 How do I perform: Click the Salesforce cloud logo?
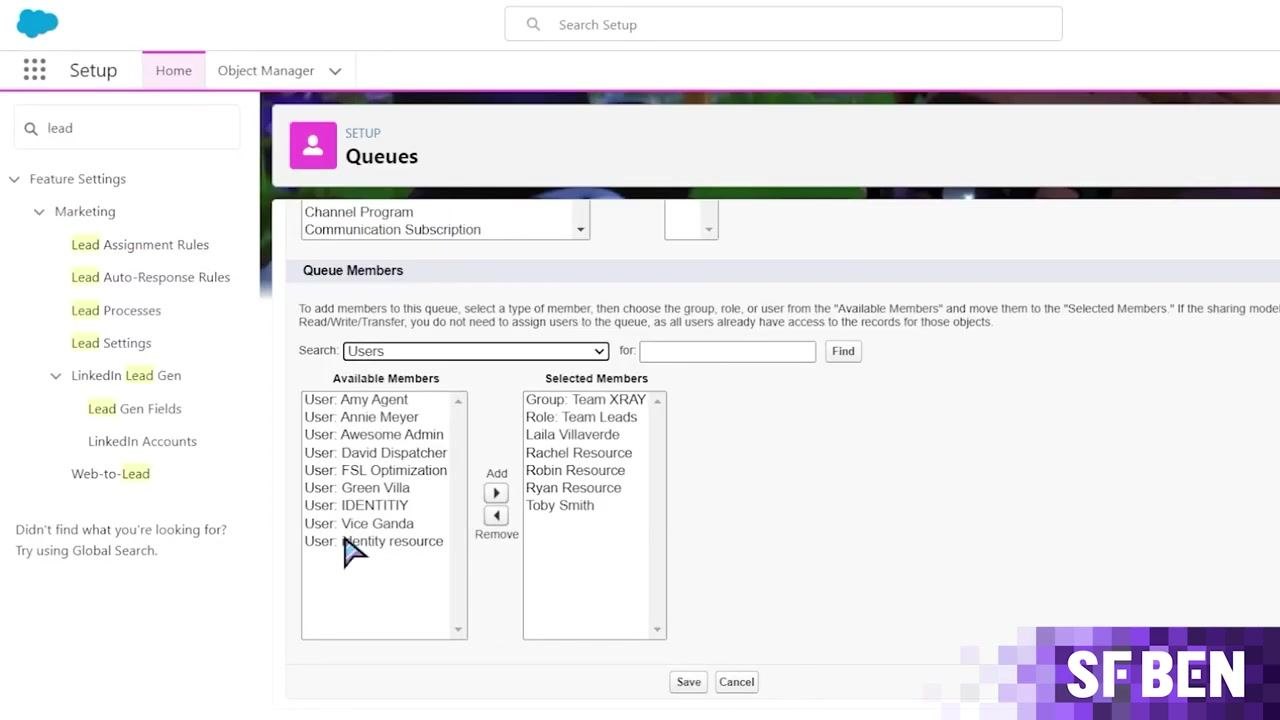point(38,23)
